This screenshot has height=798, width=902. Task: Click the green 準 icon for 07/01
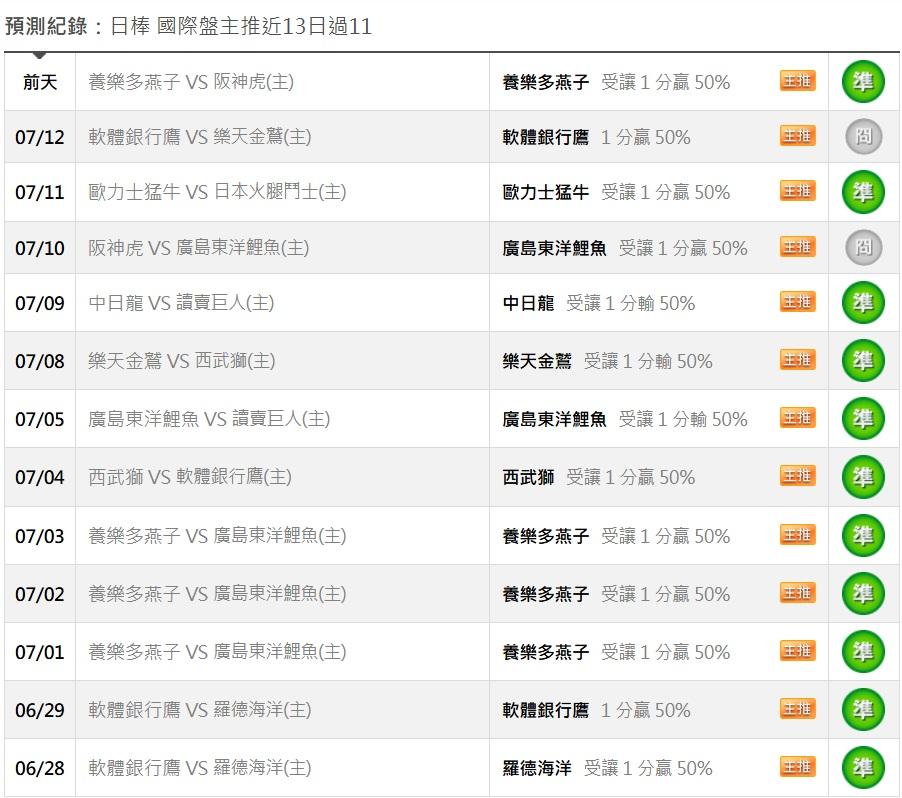[863, 652]
